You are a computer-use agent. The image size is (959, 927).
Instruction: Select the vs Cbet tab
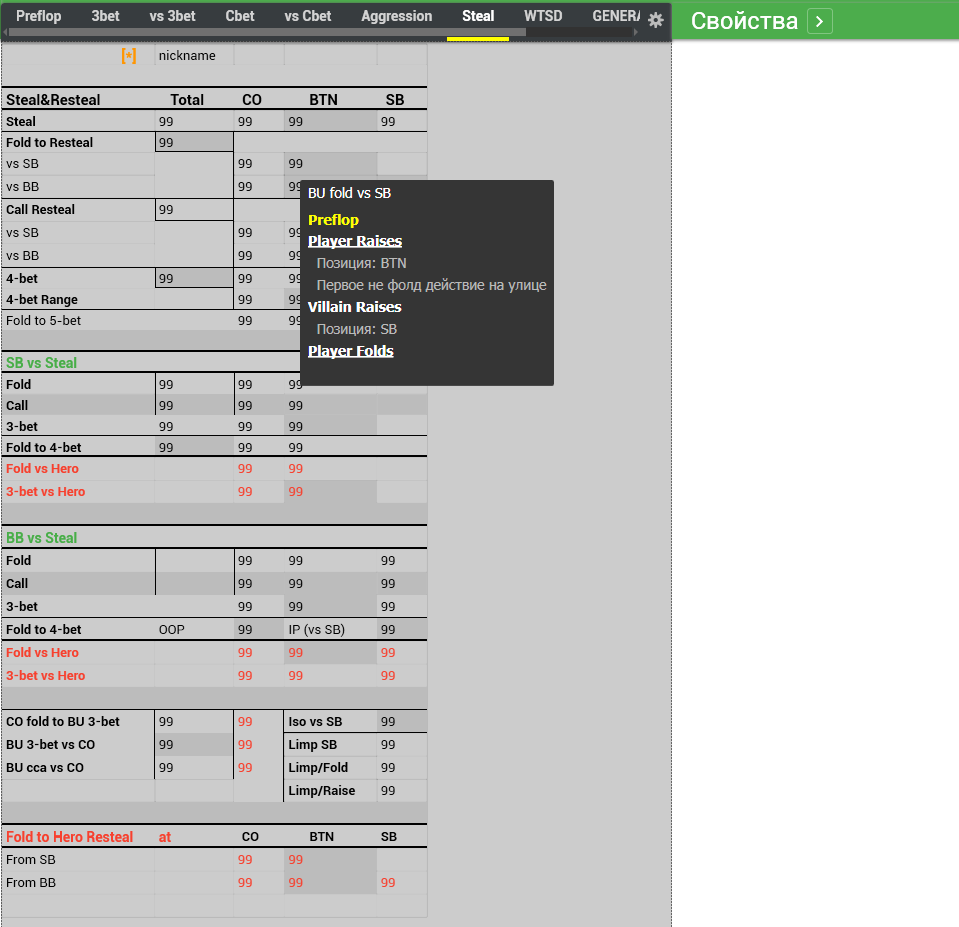[308, 17]
